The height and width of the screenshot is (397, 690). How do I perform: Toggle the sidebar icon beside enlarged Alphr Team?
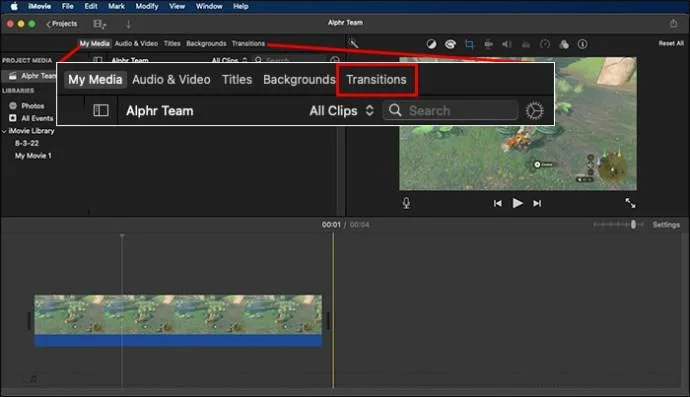(x=101, y=110)
